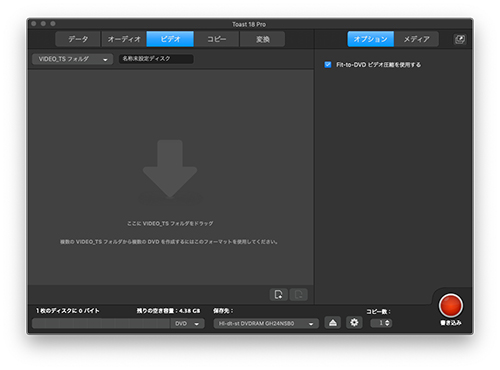This screenshot has width=500, height=370.
Task: Toggle Fit-to-DVD video compression checkbox
Action: click(x=328, y=65)
